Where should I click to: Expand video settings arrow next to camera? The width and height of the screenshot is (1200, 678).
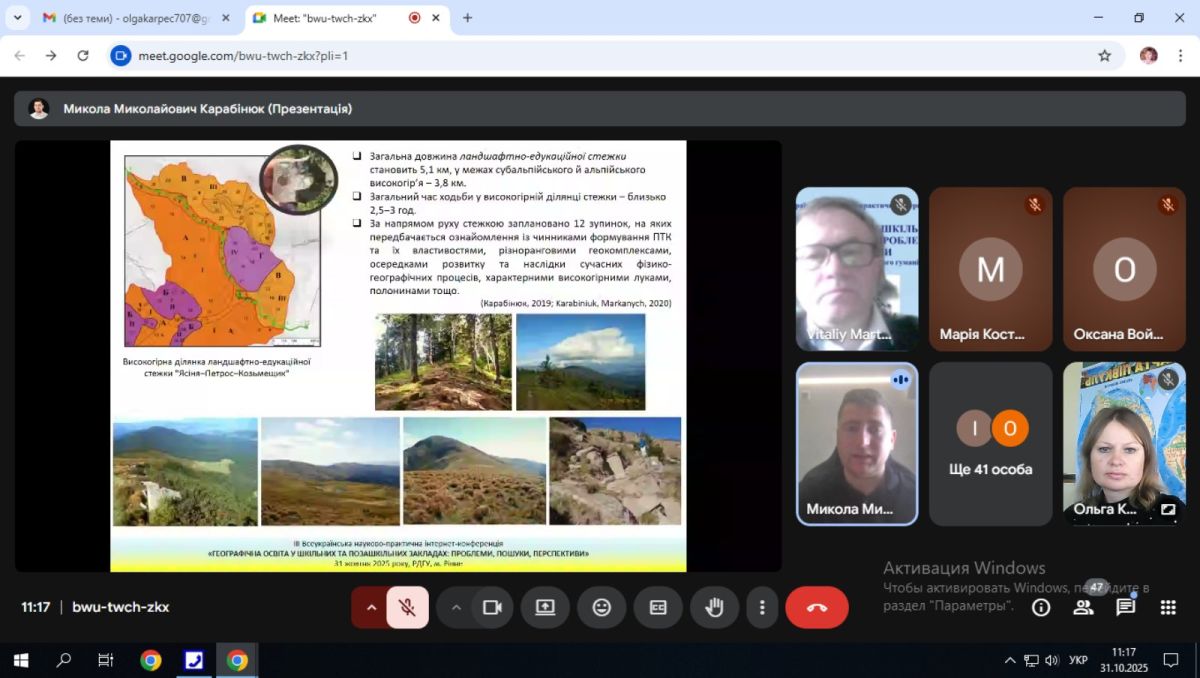coord(456,607)
